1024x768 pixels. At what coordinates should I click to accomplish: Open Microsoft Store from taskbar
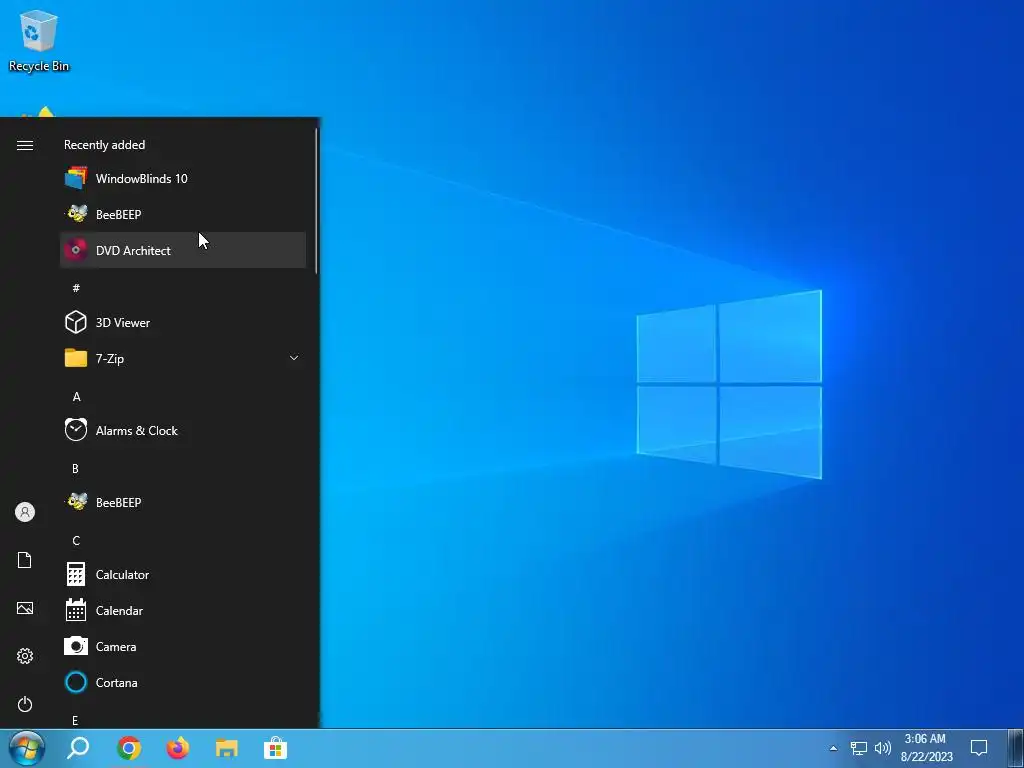(276, 748)
